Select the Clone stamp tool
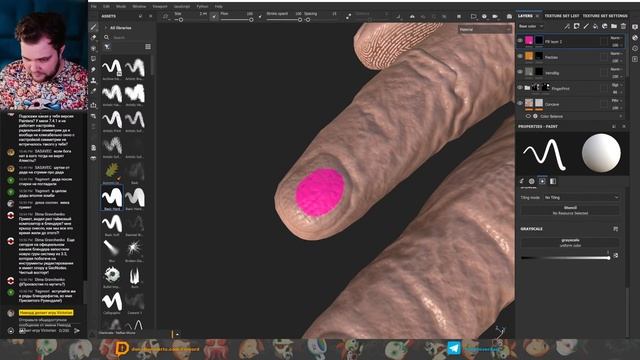The height and width of the screenshot is (360, 640). click(x=93, y=80)
